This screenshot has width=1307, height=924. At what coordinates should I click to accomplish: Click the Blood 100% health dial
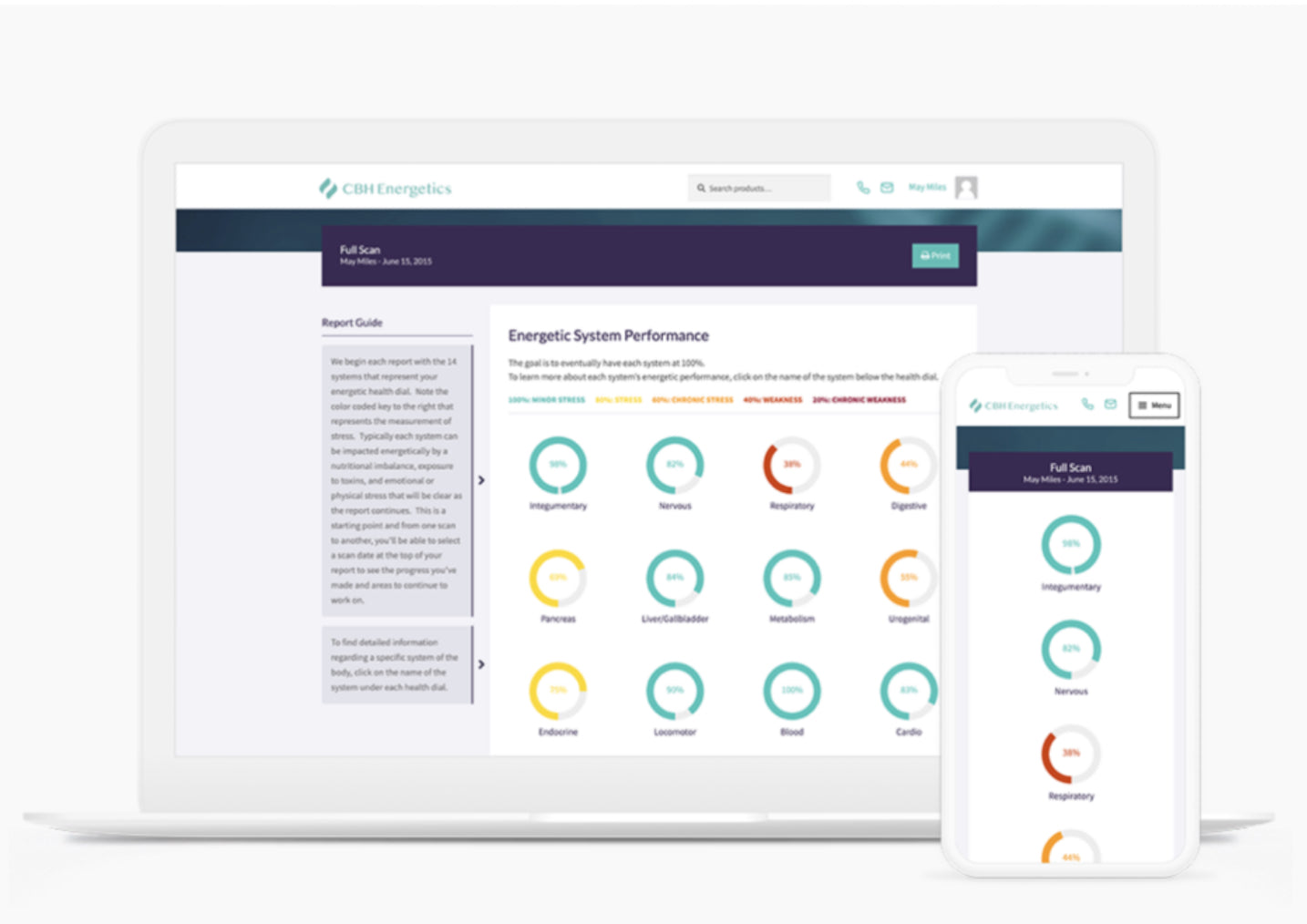click(791, 691)
